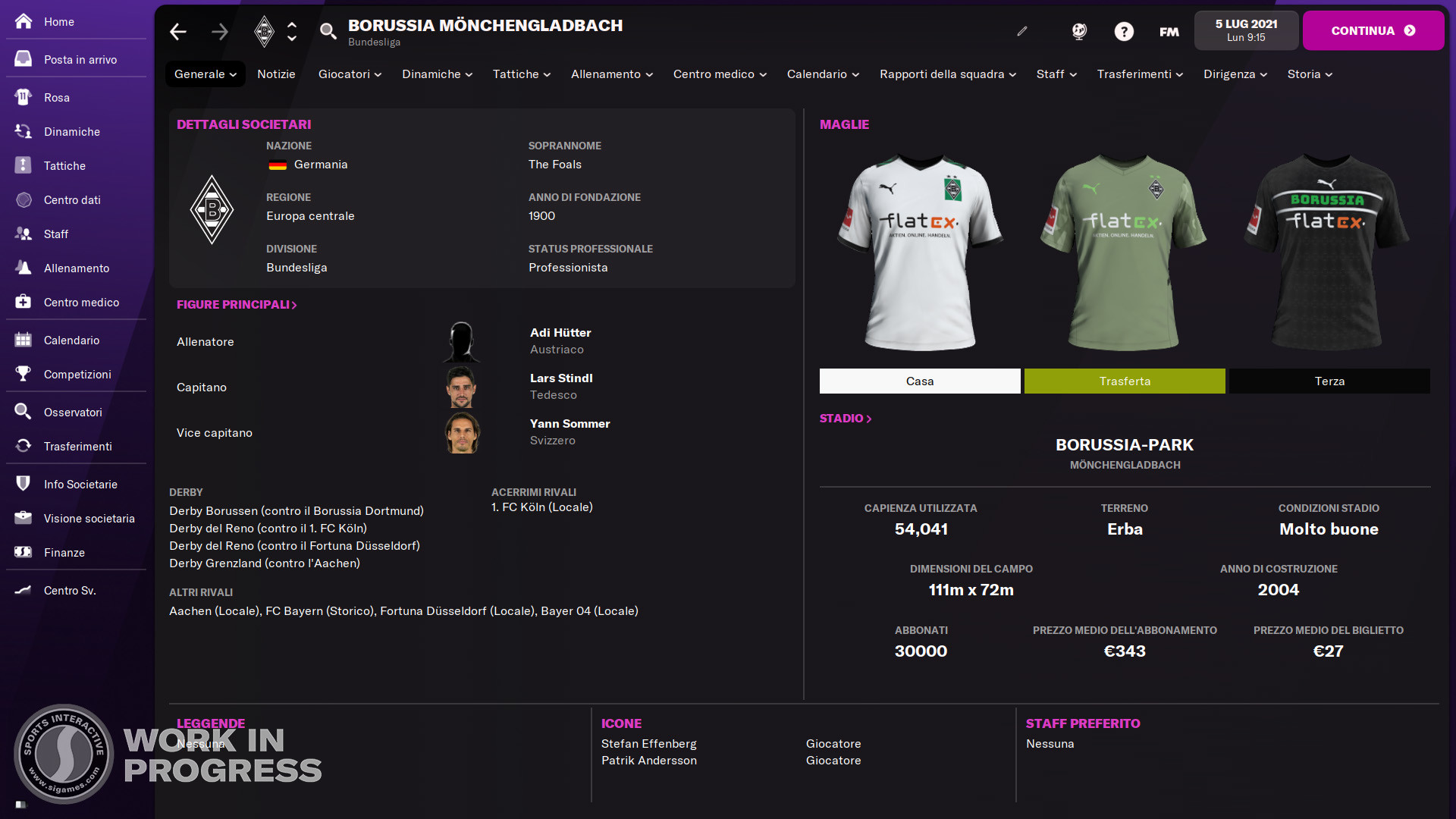Click the black third shirt image
The width and height of the screenshot is (1456, 819).
[1327, 253]
